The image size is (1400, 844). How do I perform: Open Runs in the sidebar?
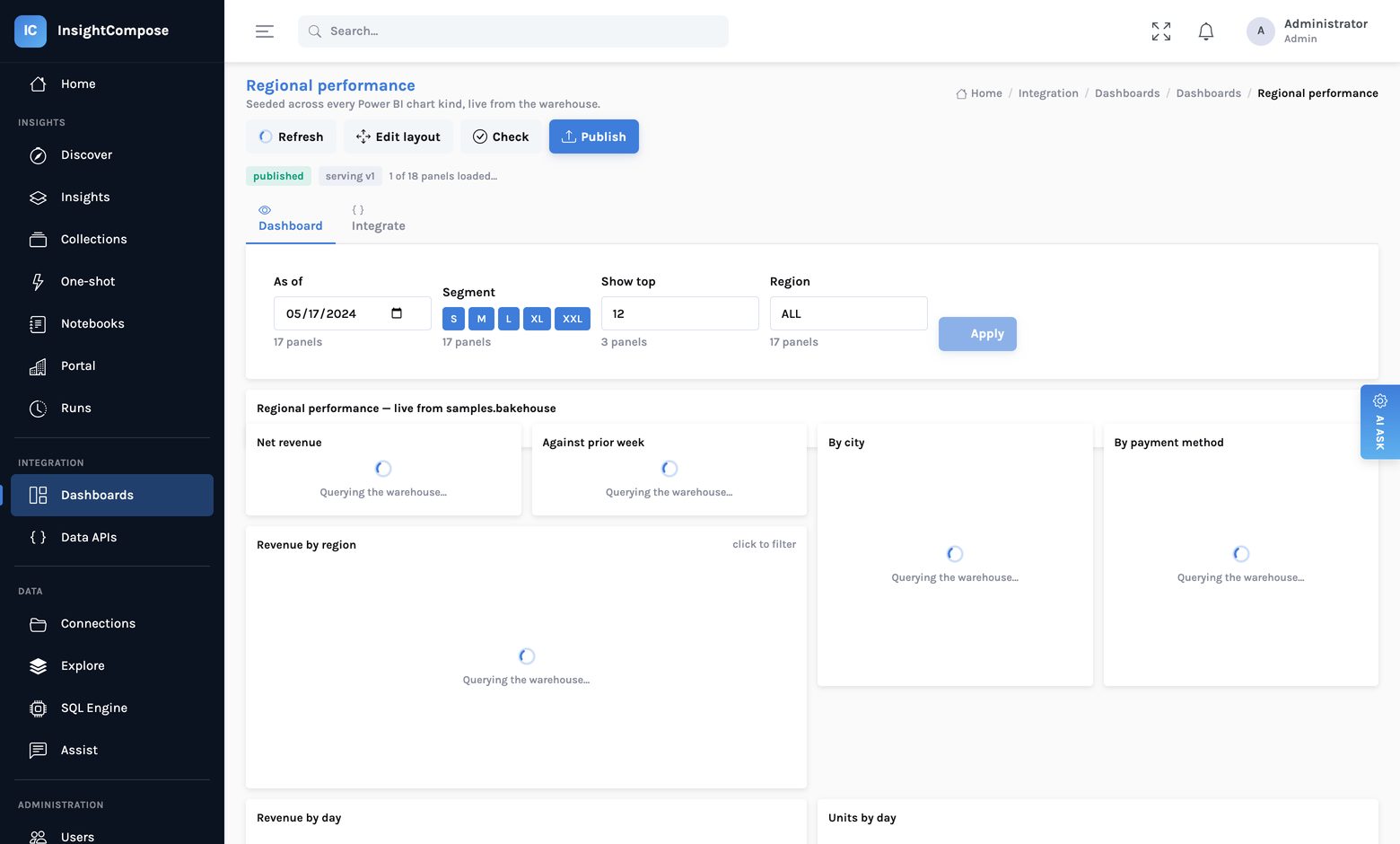[112, 409]
